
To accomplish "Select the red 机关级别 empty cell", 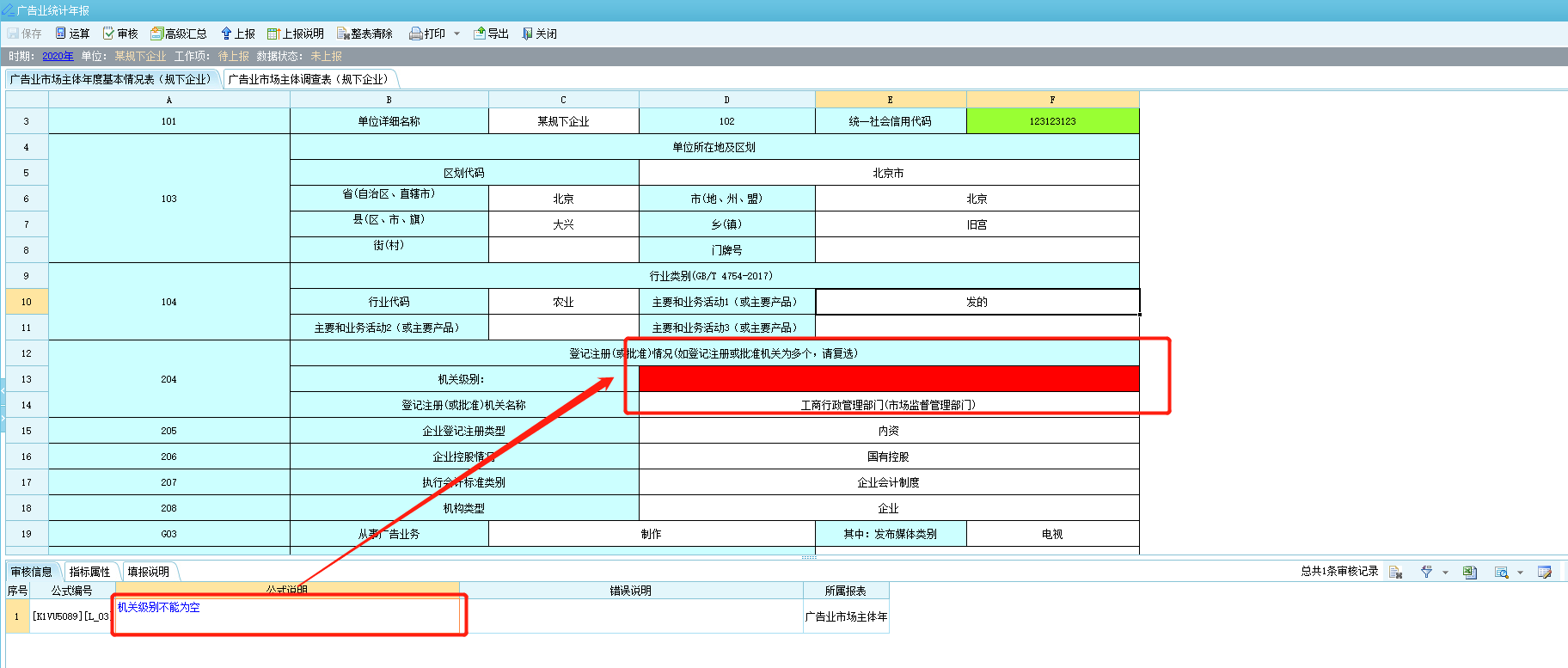I will coord(888,379).
